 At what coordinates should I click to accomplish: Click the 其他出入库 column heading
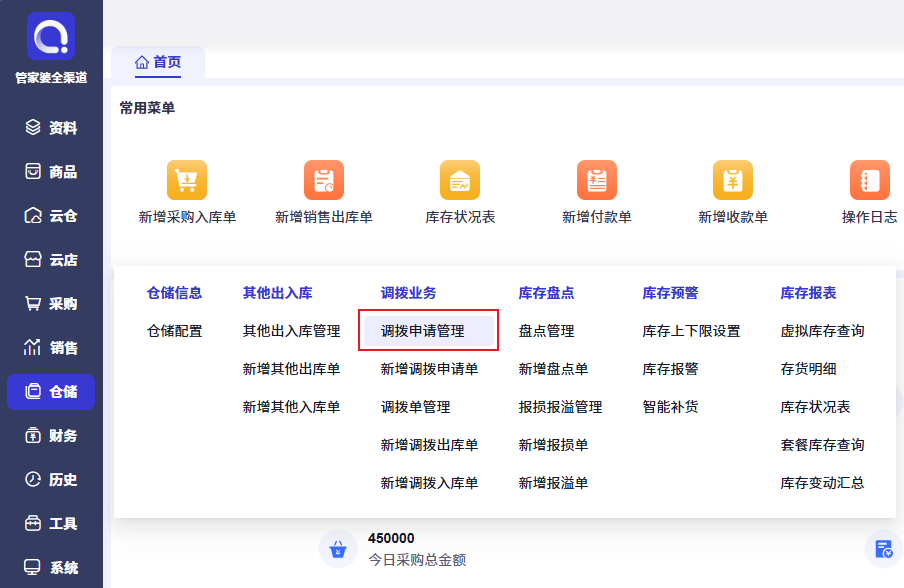277,293
